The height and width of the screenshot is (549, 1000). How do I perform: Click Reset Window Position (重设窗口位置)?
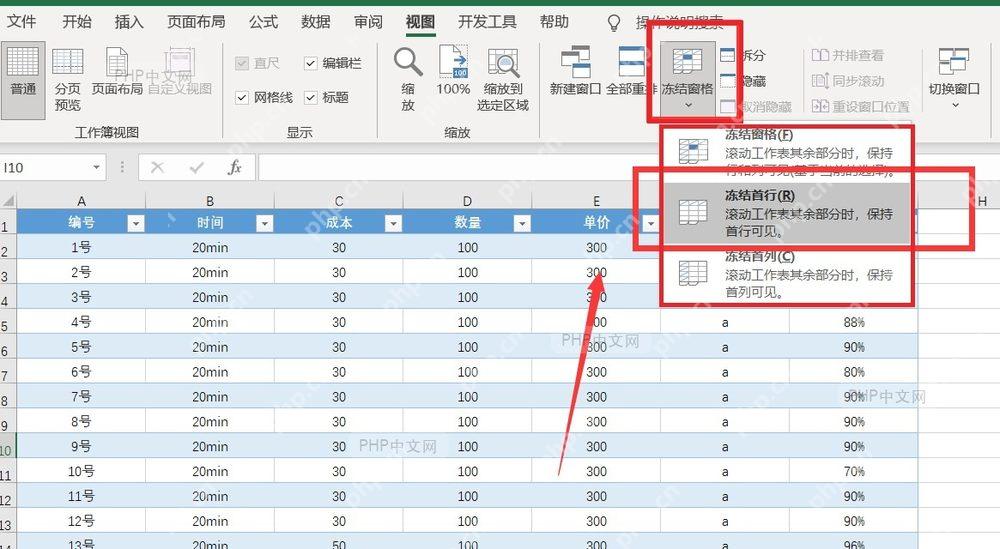point(860,106)
